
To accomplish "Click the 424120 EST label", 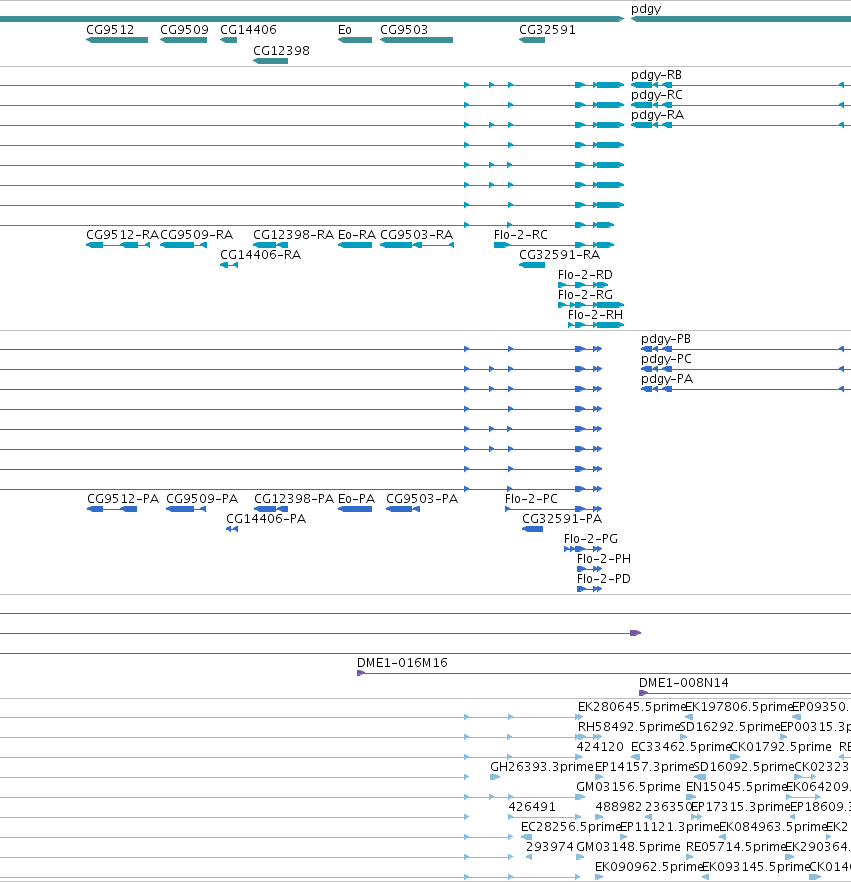I will [x=600, y=747].
